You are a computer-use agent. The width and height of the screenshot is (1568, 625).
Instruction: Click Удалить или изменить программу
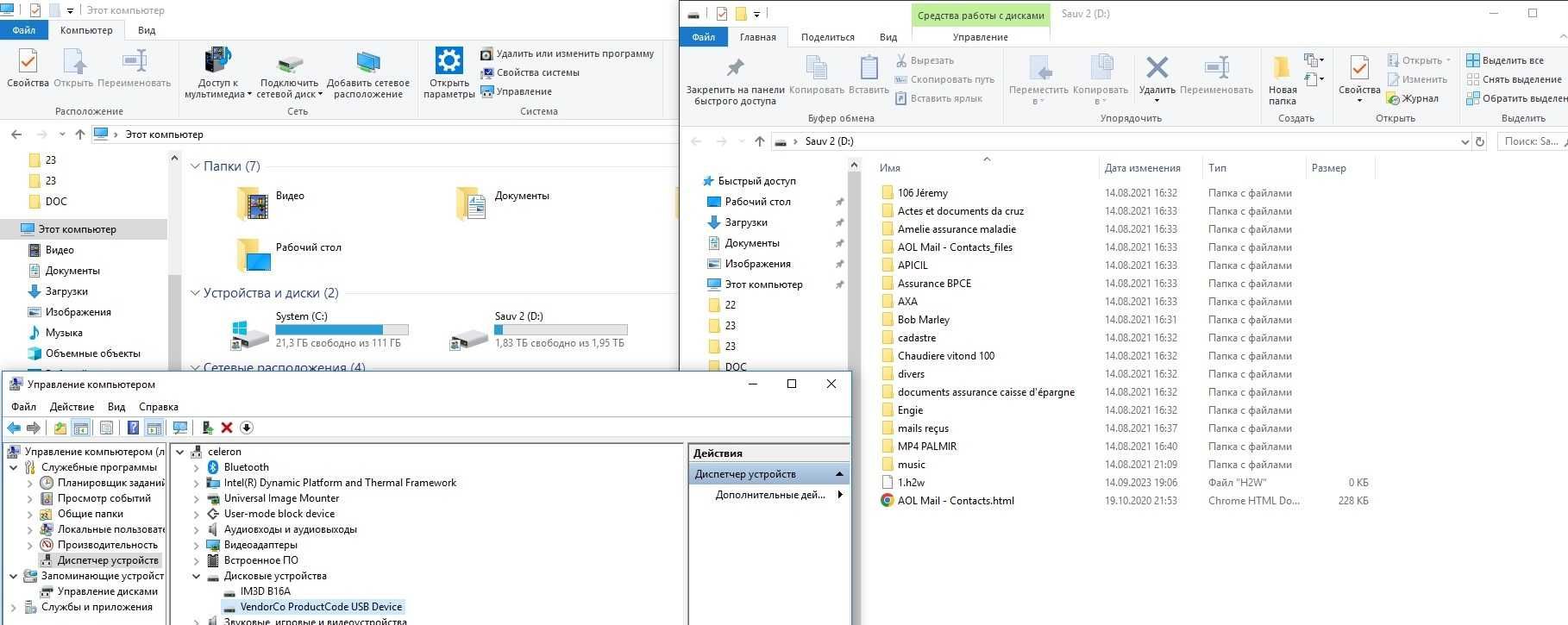(x=568, y=53)
